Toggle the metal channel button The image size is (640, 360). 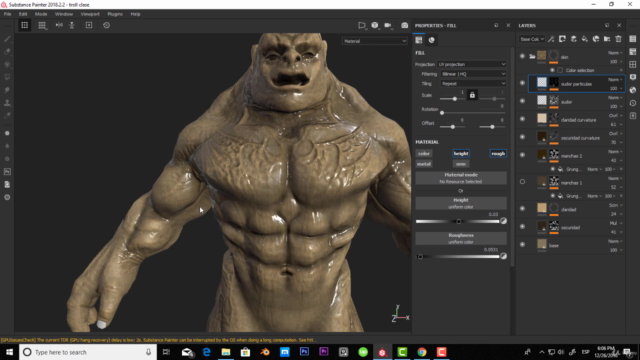click(424, 164)
